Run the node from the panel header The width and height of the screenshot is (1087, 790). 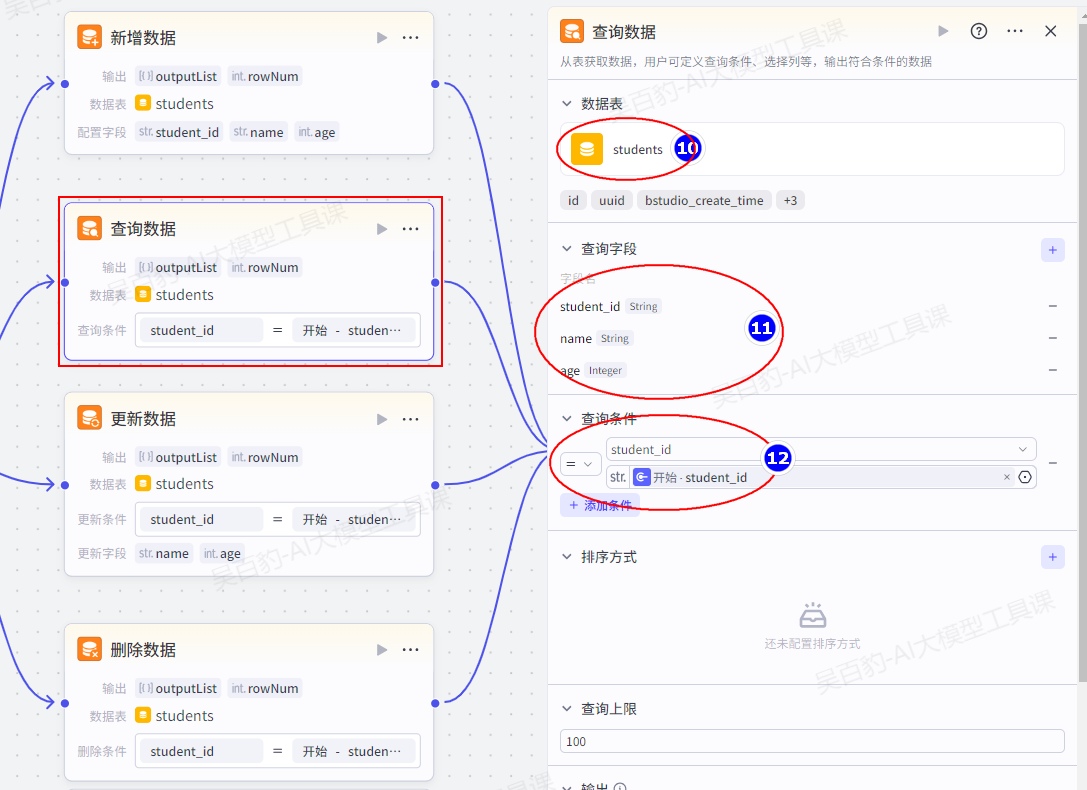[943, 31]
